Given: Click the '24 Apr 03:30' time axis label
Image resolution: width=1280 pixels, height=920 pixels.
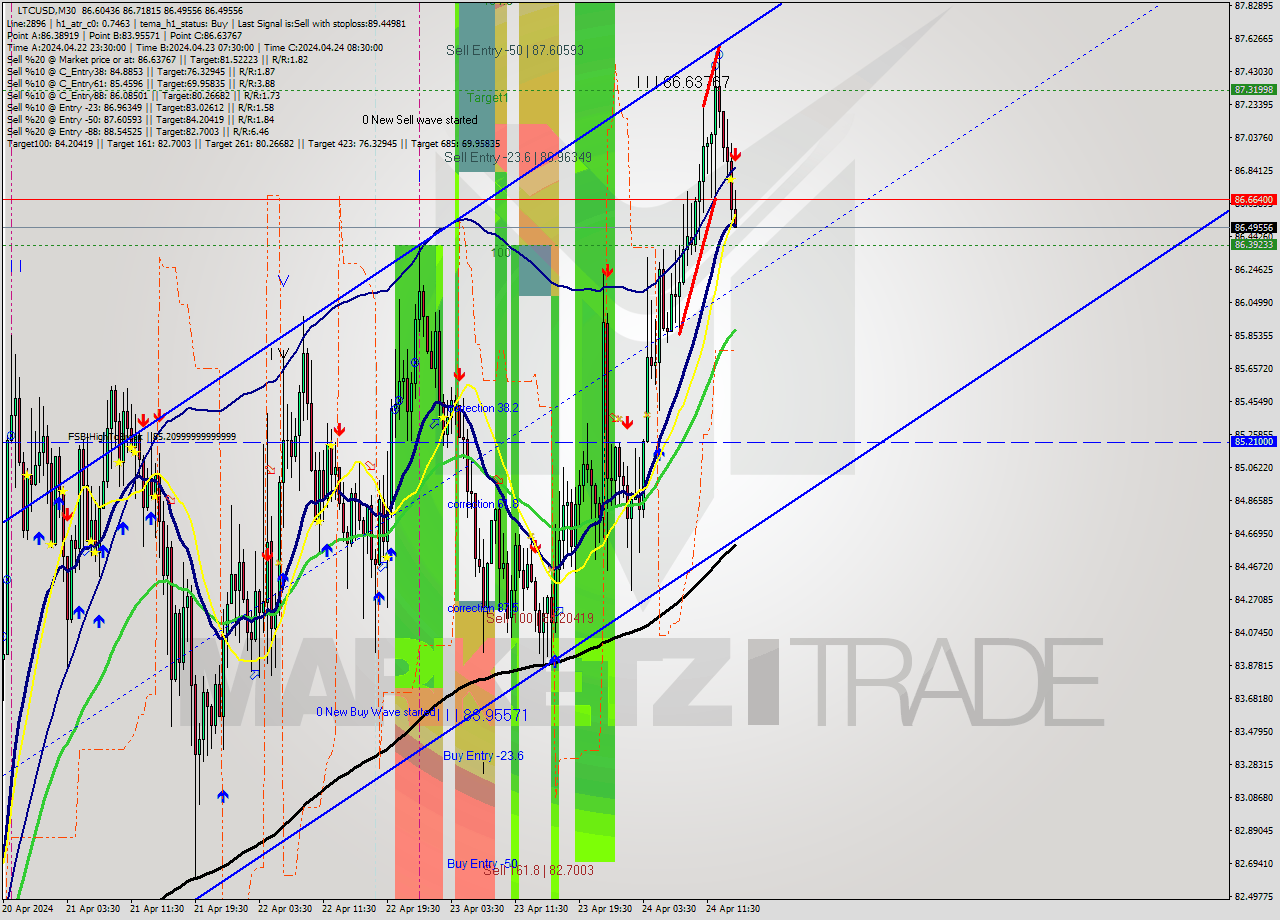Looking at the screenshot, I should 669,909.
